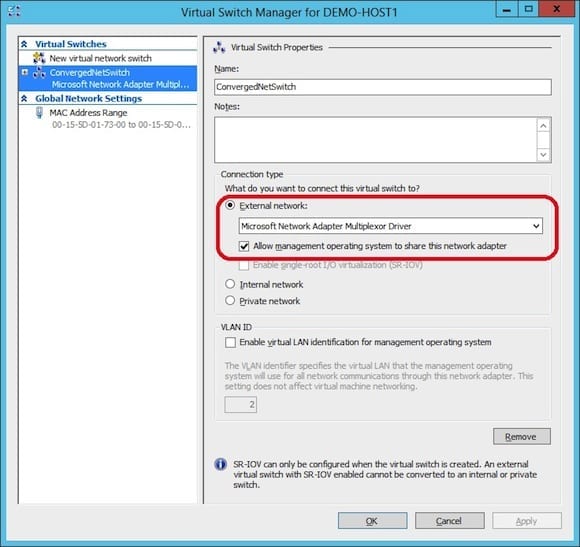The image size is (580, 547).
Task: Select the Private network radio button
Action: point(230,300)
